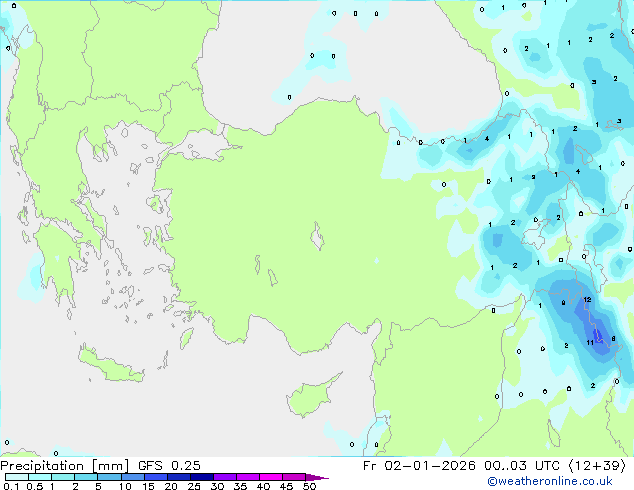
Task: Click the 30–35 mm purple legend box
Action: click(225, 477)
